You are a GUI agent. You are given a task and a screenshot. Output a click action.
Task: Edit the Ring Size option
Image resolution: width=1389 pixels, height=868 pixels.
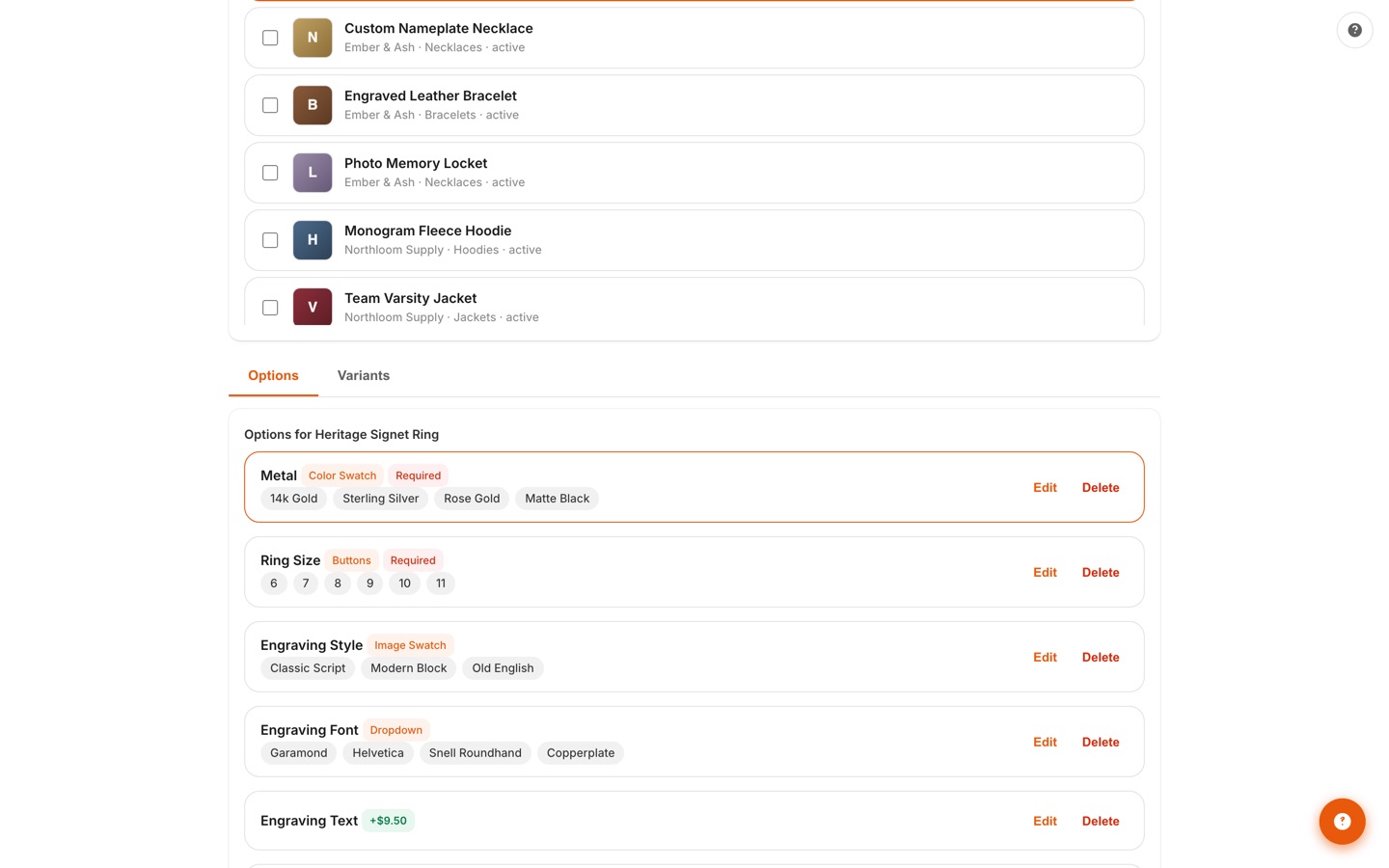pyautogui.click(x=1045, y=572)
